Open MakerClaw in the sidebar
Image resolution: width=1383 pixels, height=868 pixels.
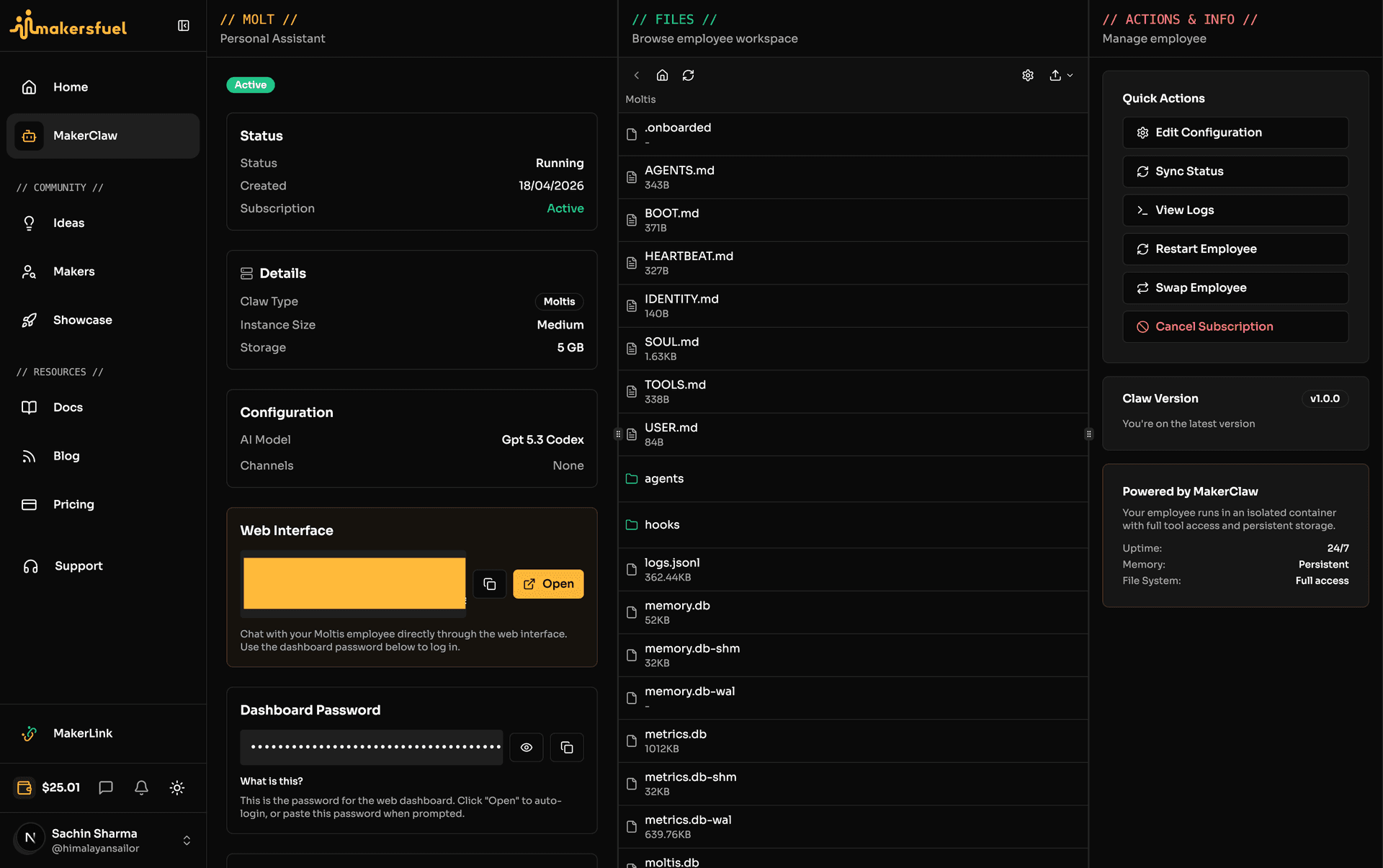[103, 135]
